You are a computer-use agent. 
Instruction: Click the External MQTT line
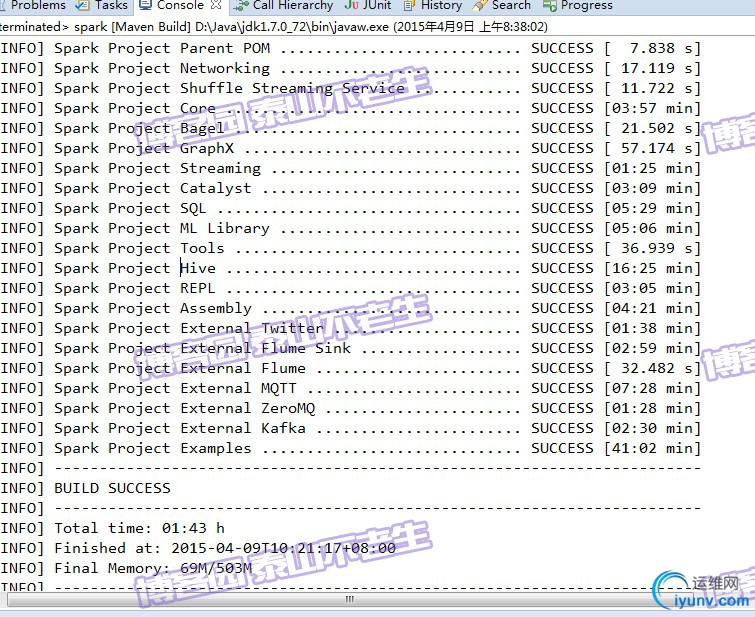350,388
